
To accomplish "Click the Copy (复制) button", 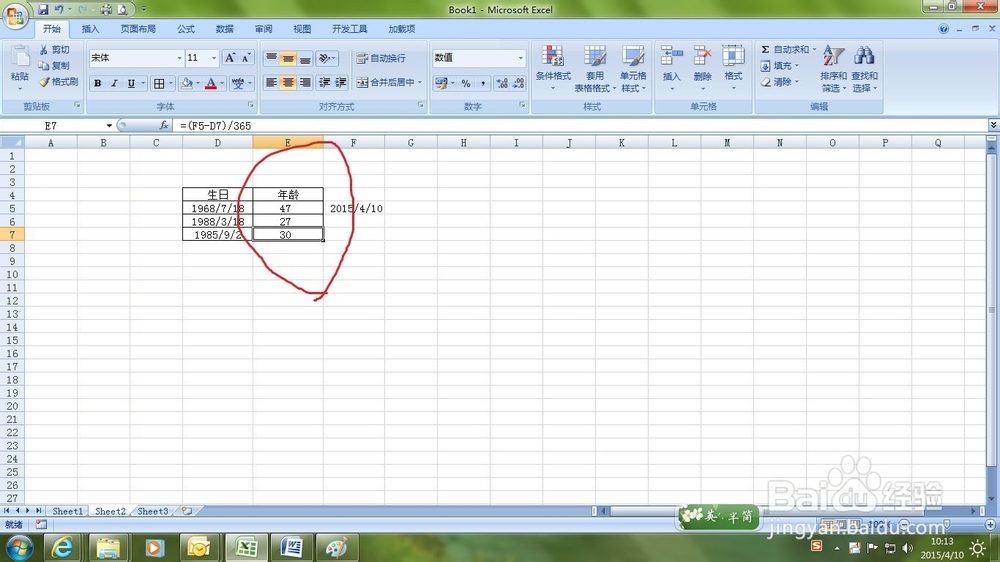I will click(x=54, y=66).
